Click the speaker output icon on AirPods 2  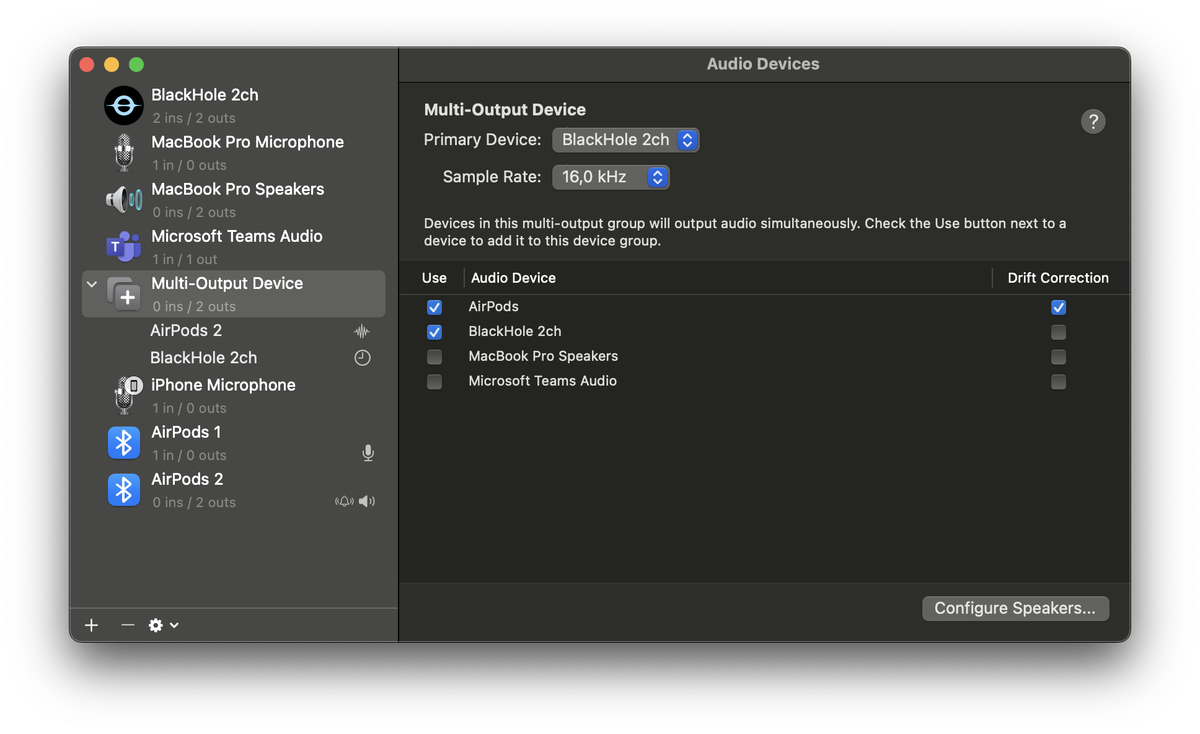[x=367, y=501]
